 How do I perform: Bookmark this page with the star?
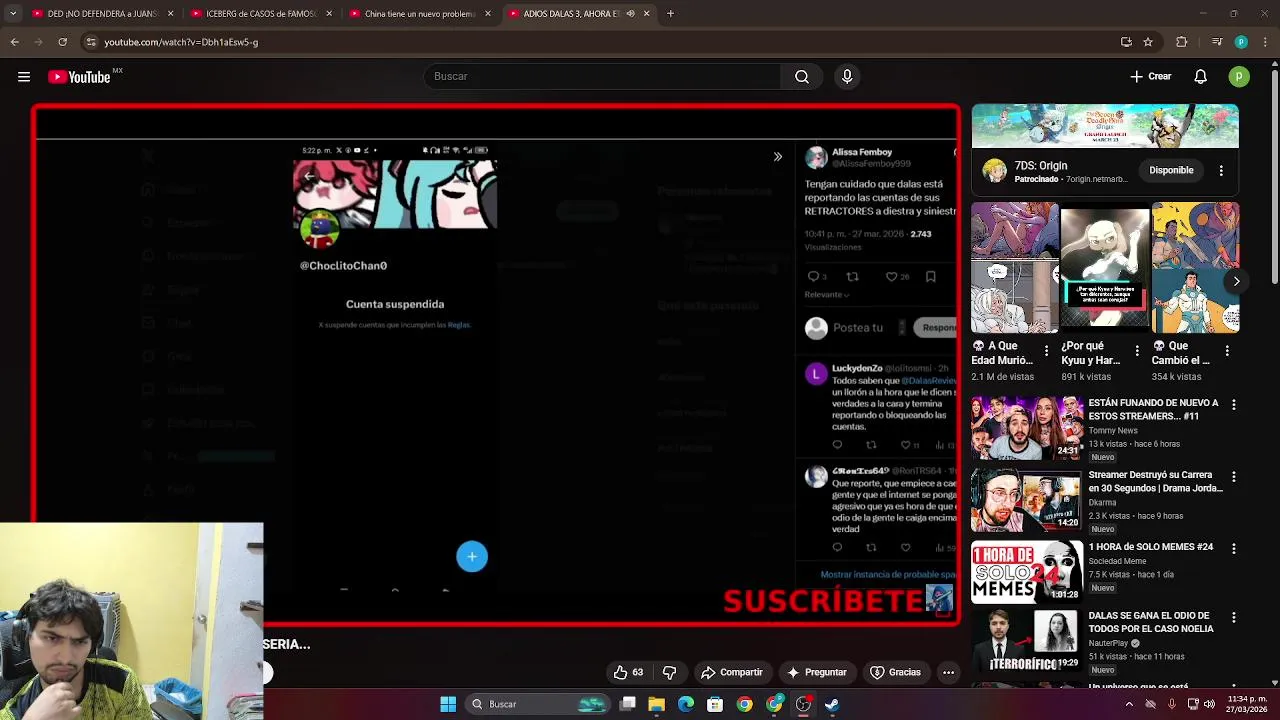coord(1148,42)
